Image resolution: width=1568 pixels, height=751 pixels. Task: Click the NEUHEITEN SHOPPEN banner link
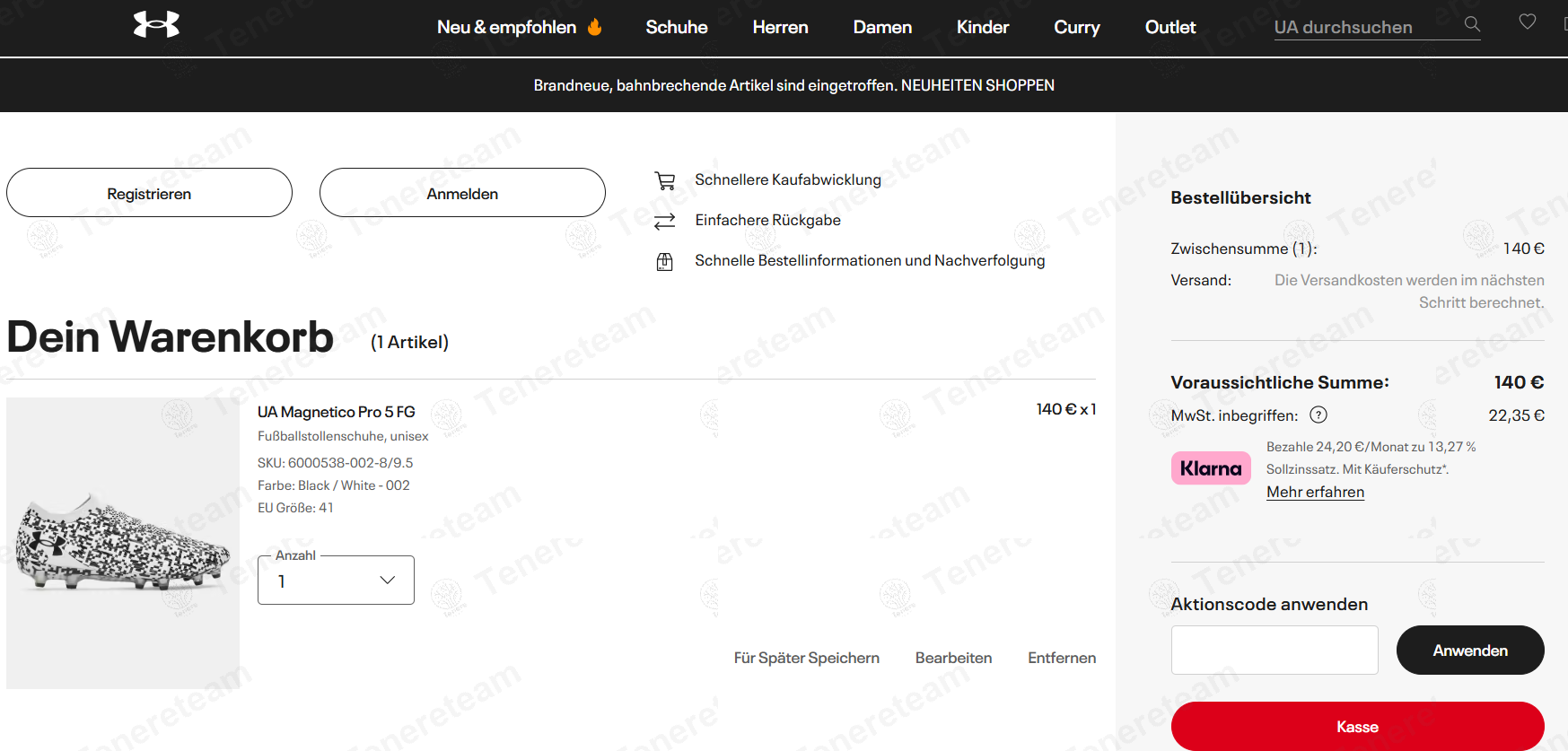click(x=977, y=85)
